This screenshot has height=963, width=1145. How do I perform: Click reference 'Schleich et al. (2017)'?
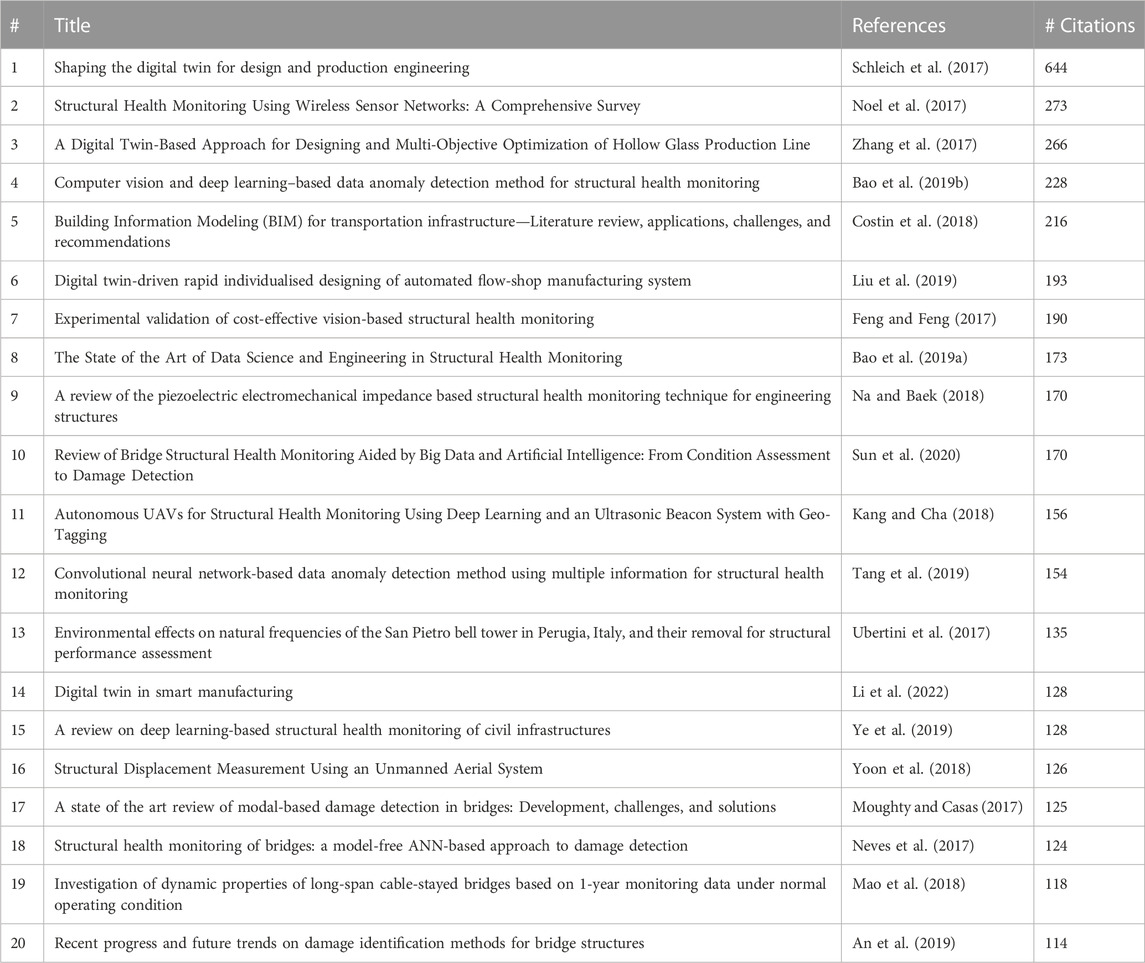[x=920, y=68]
